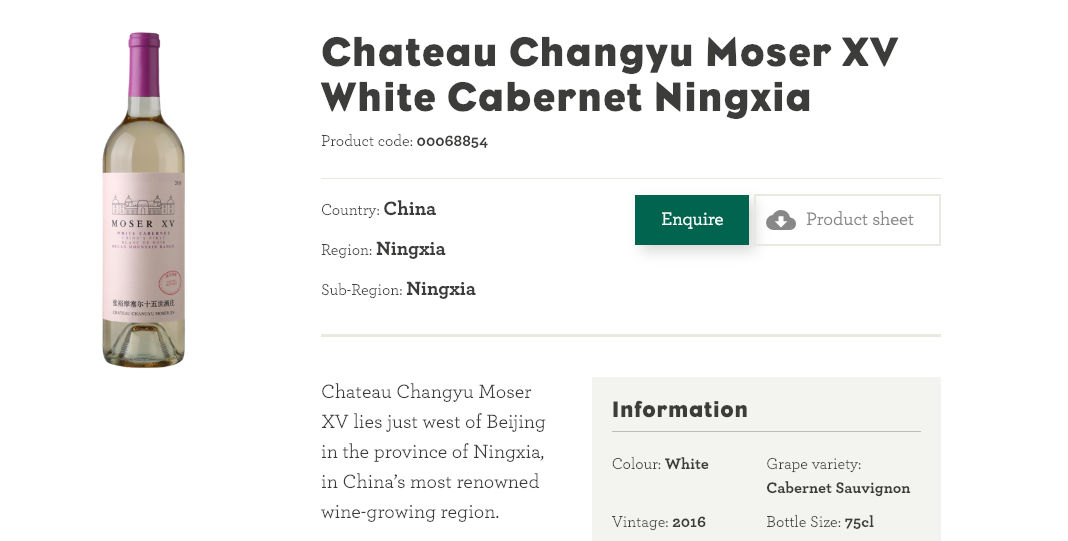The height and width of the screenshot is (541, 1068).
Task: Click the Region value Ningxia
Action: (411, 249)
